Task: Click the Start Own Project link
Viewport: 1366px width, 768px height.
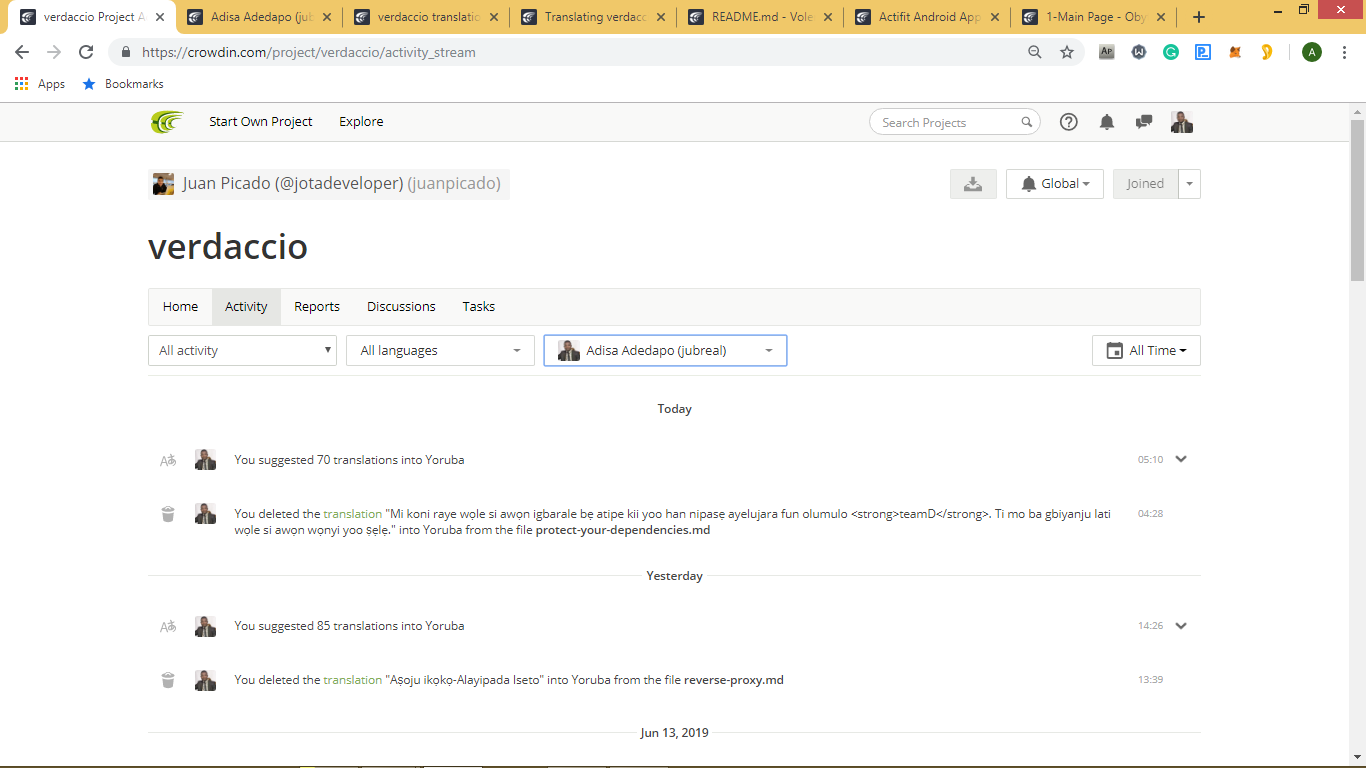Action: [261, 122]
